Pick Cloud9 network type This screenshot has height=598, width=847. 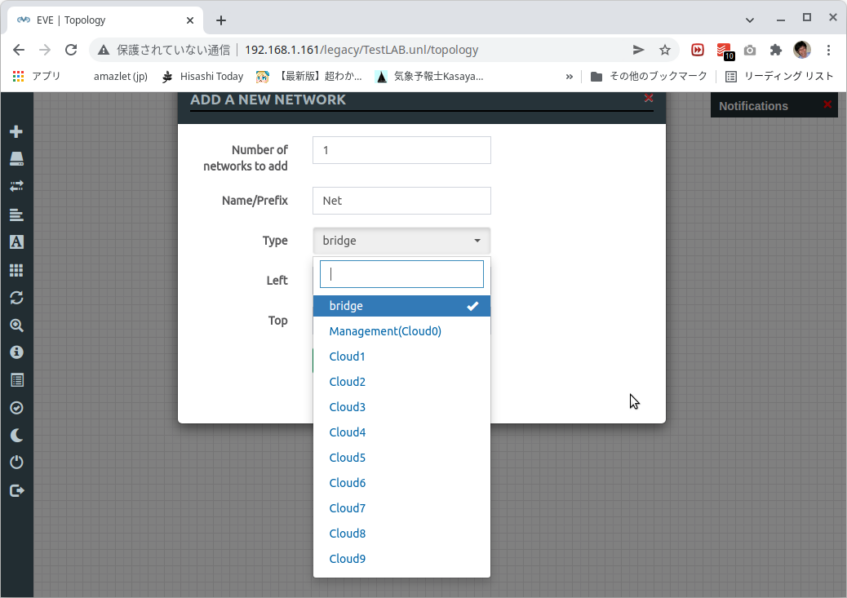click(x=347, y=559)
